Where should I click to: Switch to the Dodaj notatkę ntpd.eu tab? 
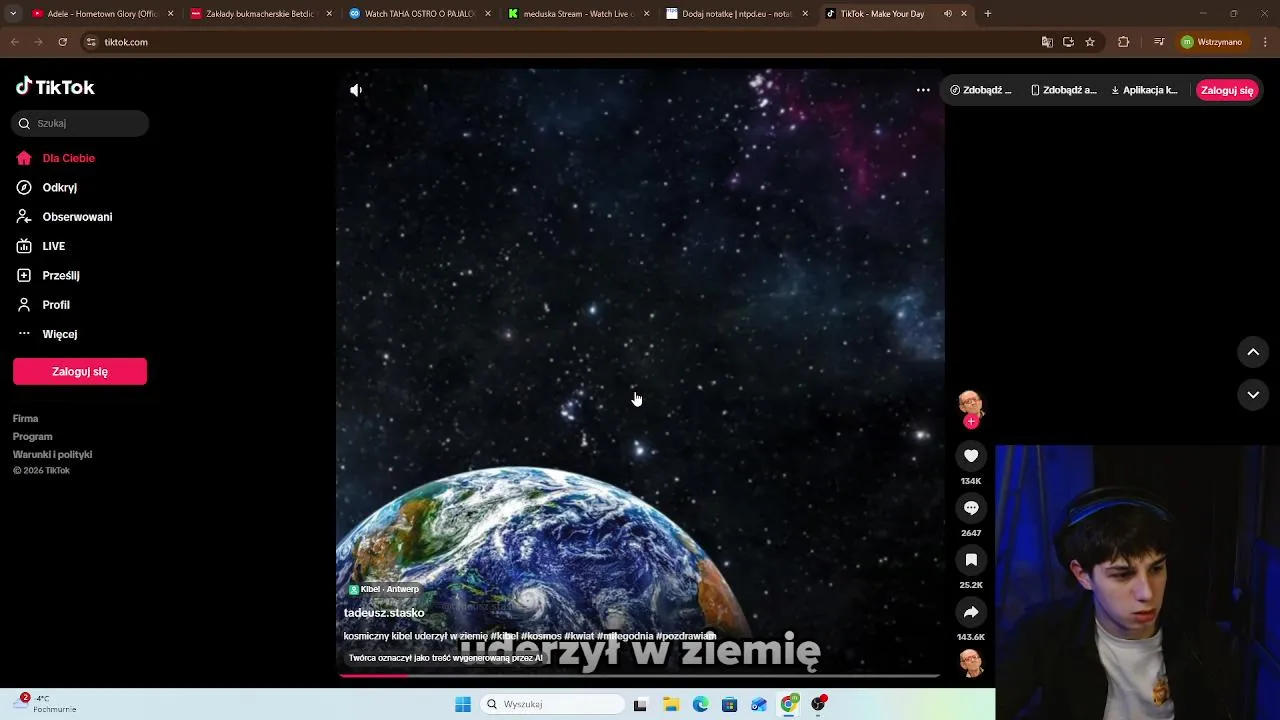737,14
